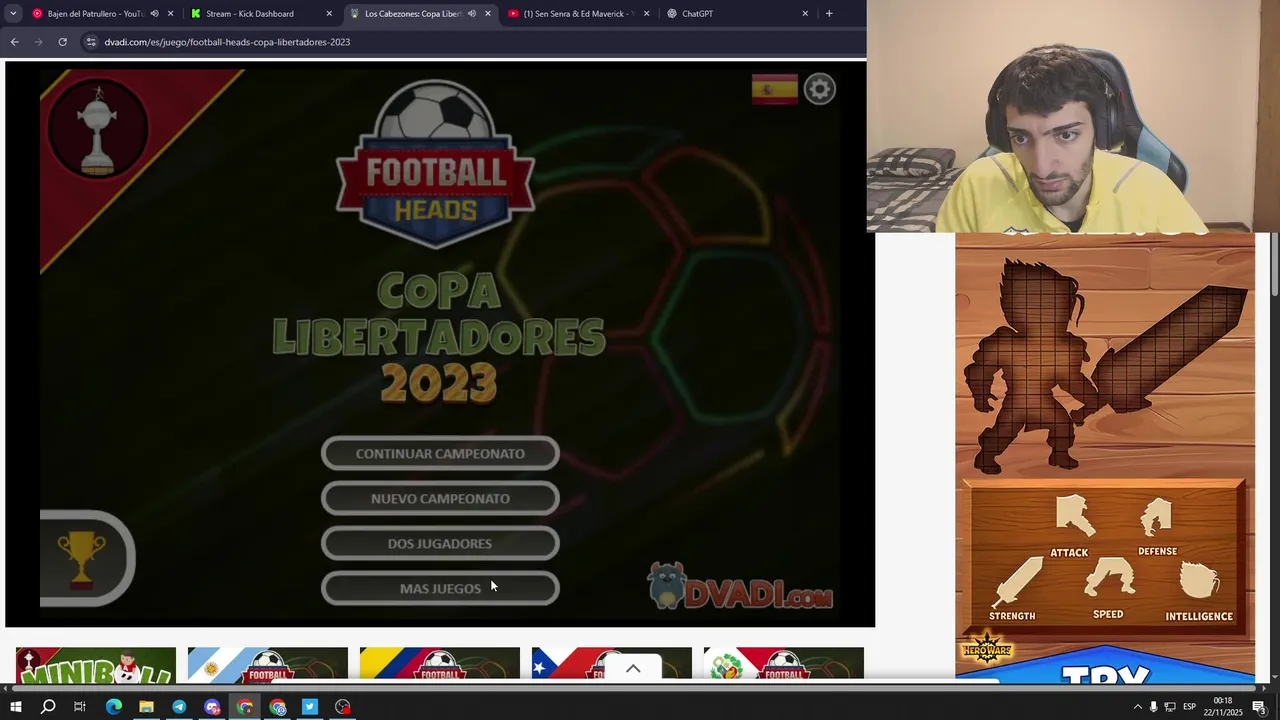Launch Microsoft Edge from taskbar
1280x720 pixels.
(x=113, y=707)
